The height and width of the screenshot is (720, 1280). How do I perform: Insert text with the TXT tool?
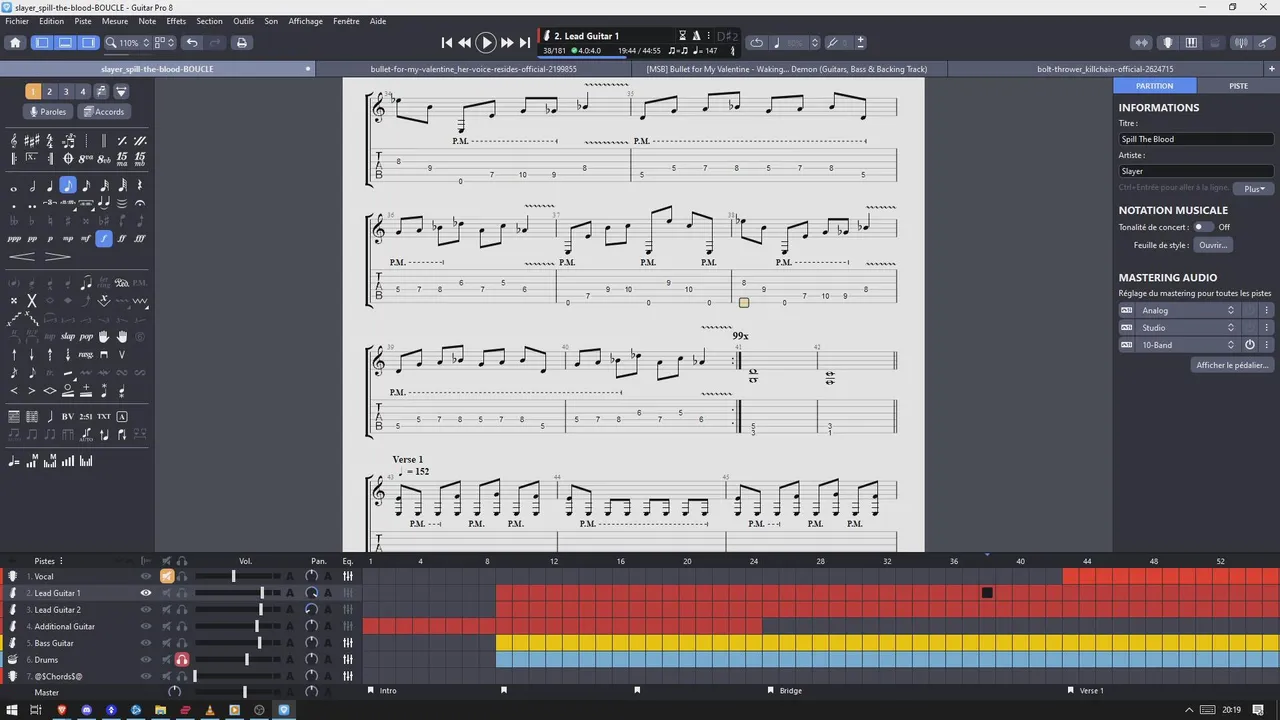(104, 416)
